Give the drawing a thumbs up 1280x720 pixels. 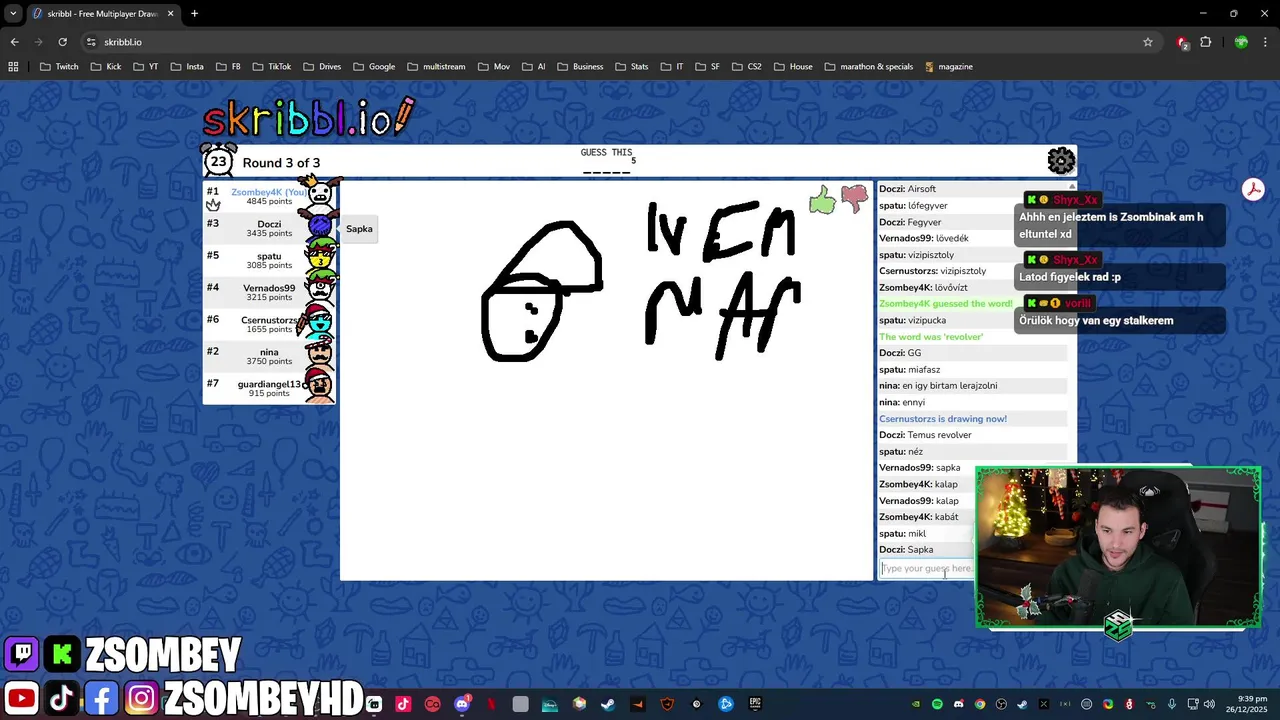(x=823, y=200)
